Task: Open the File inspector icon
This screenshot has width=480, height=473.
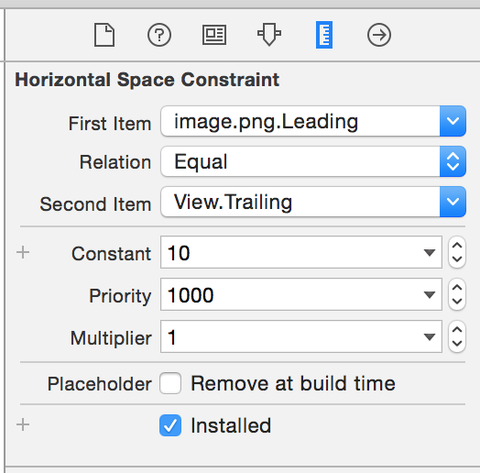Action: coord(104,35)
